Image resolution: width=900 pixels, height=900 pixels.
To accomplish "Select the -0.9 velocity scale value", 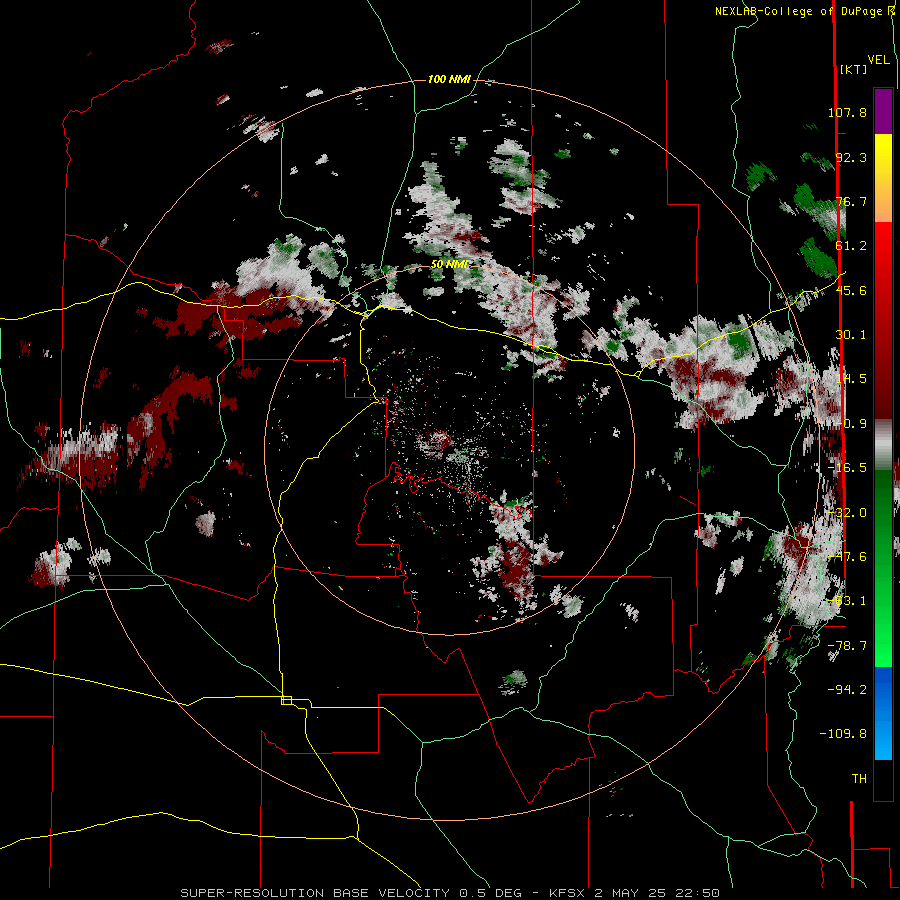I will tap(851, 424).
